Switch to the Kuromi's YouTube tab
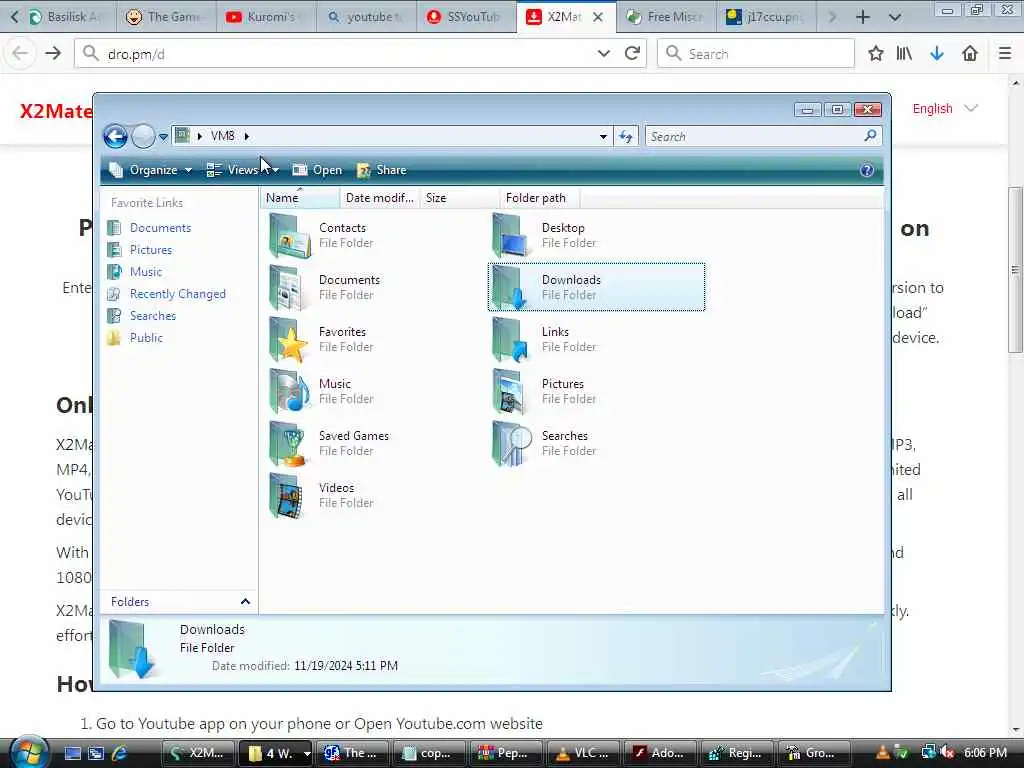Screen dimensions: 1024x768 coord(265,17)
